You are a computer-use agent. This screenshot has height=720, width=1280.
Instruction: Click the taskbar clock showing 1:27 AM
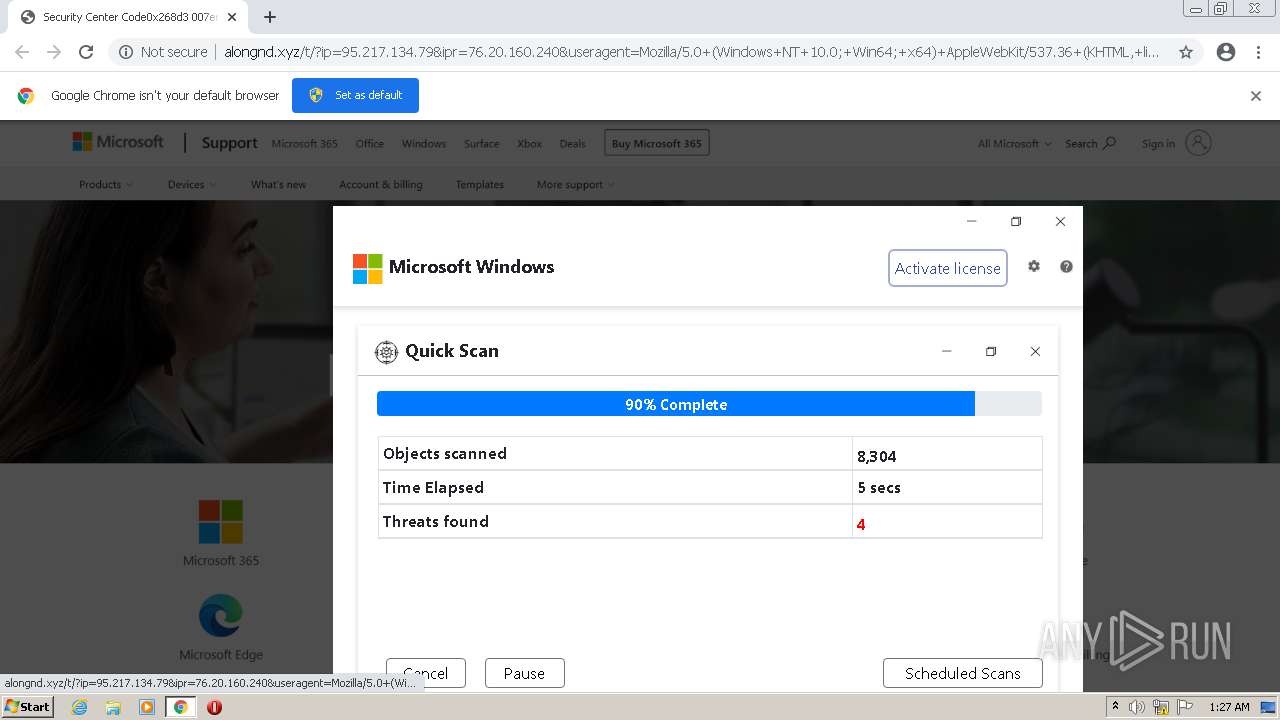tap(1229, 707)
